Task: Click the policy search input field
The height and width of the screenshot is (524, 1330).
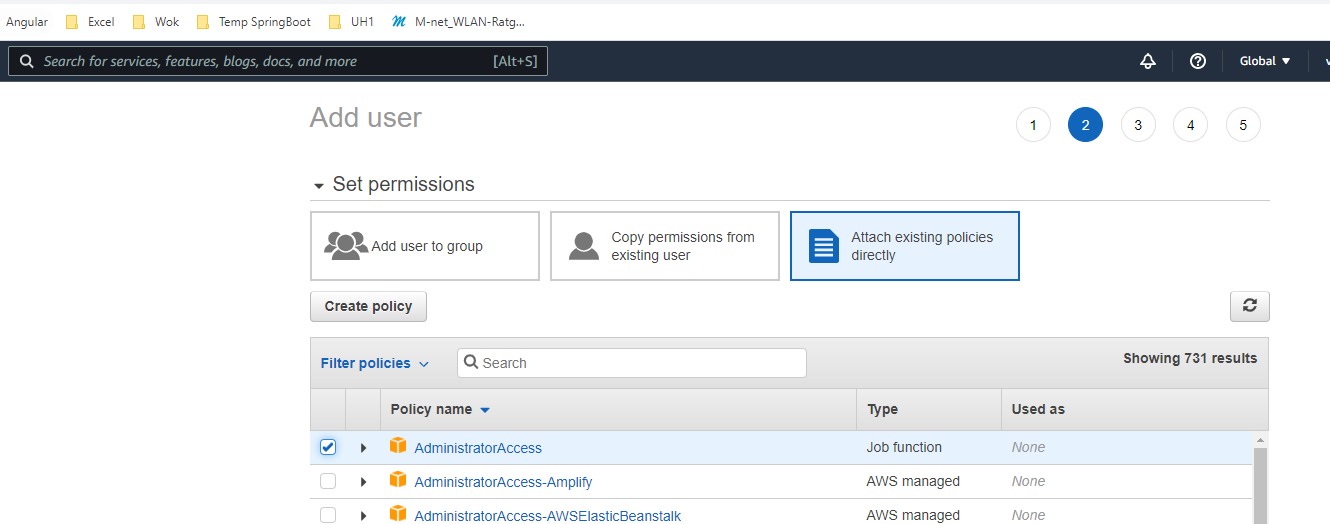Action: coord(640,363)
